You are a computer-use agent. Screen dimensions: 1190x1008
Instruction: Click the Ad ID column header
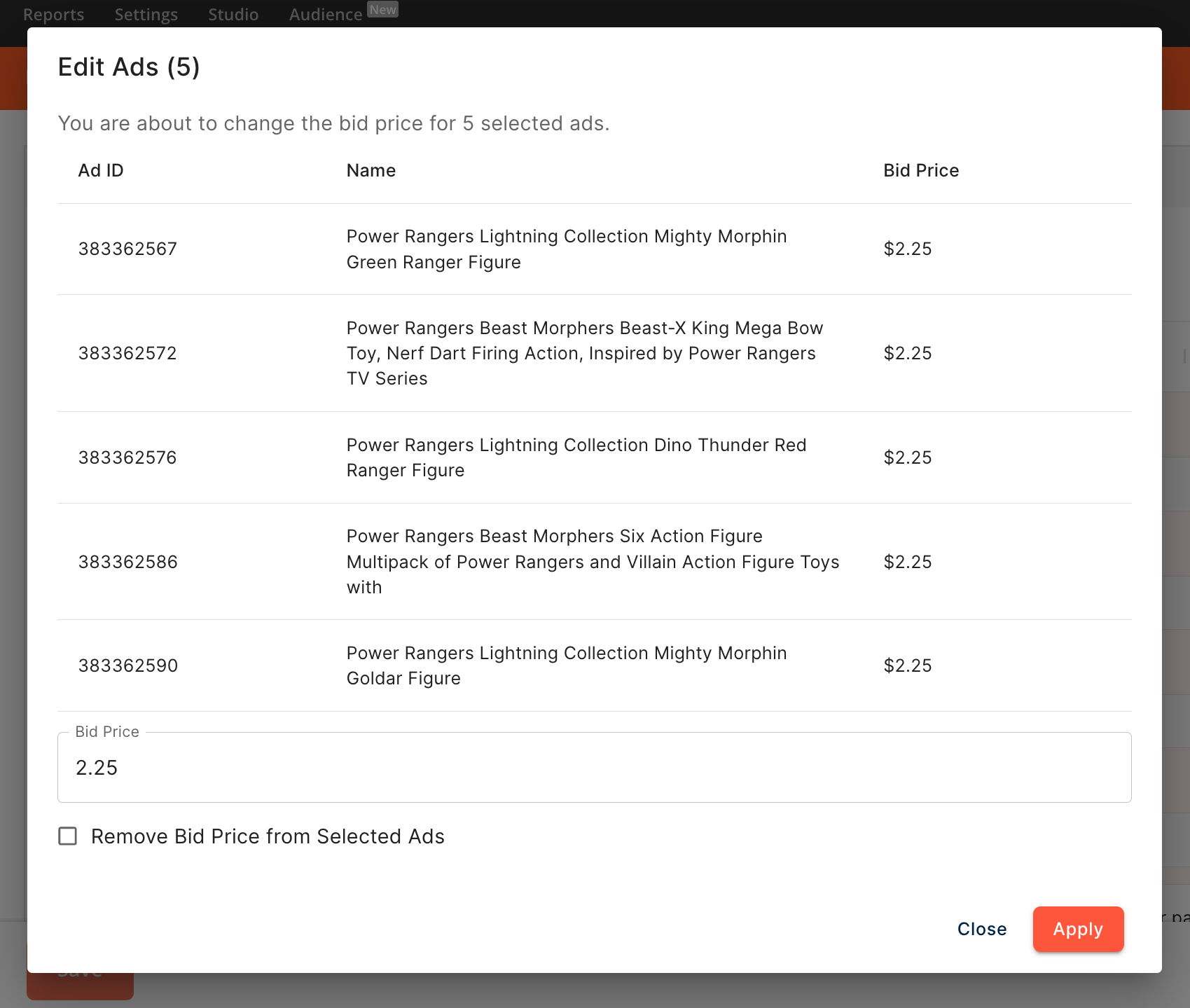coord(101,170)
